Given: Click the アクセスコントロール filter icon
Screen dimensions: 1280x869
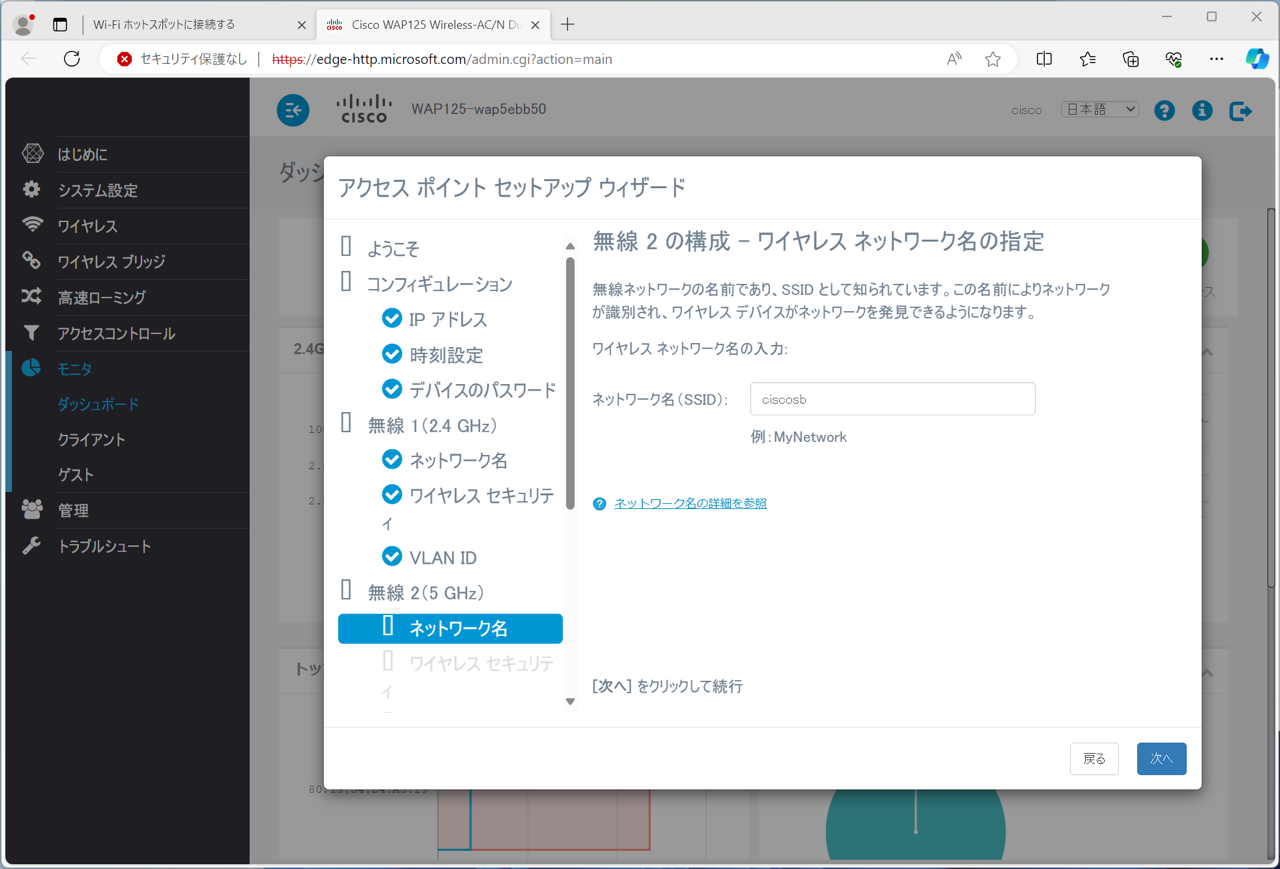Looking at the screenshot, I should point(32,333).
